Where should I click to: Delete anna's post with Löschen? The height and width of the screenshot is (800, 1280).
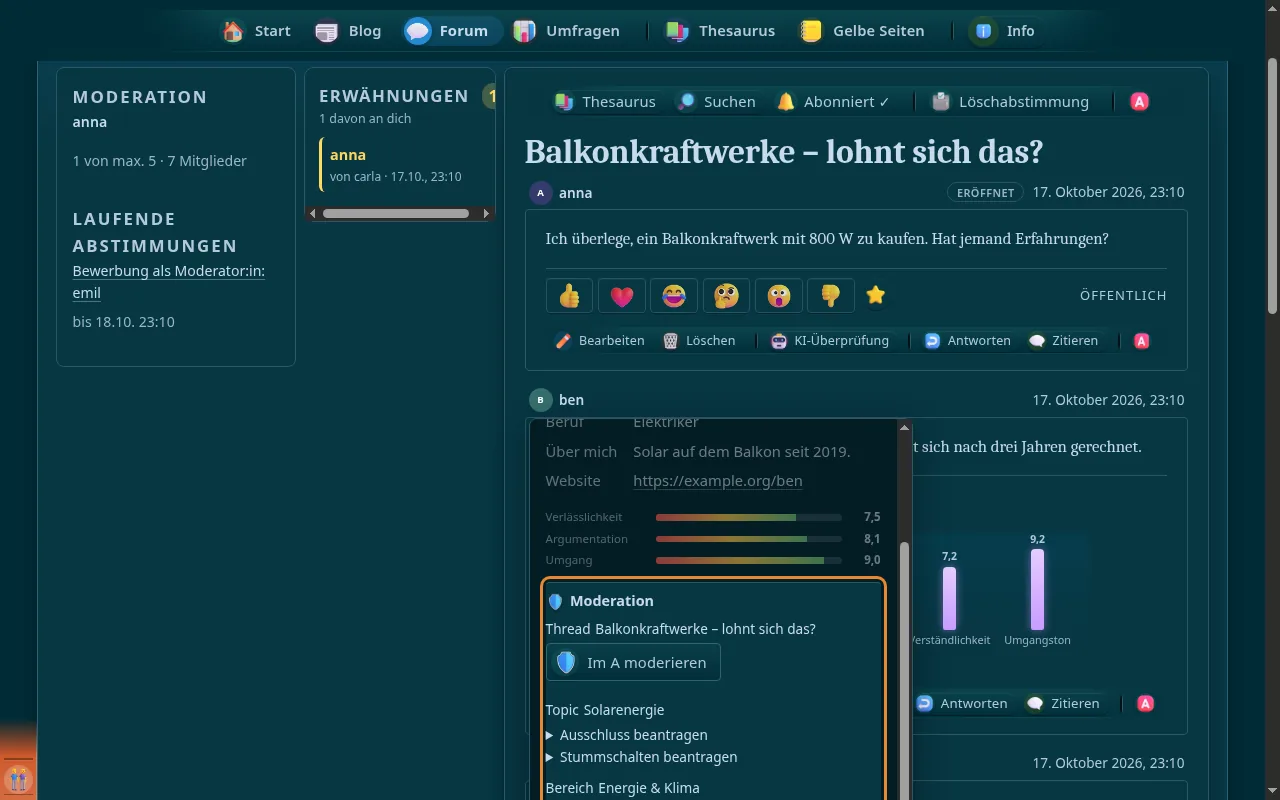(699, 341)
